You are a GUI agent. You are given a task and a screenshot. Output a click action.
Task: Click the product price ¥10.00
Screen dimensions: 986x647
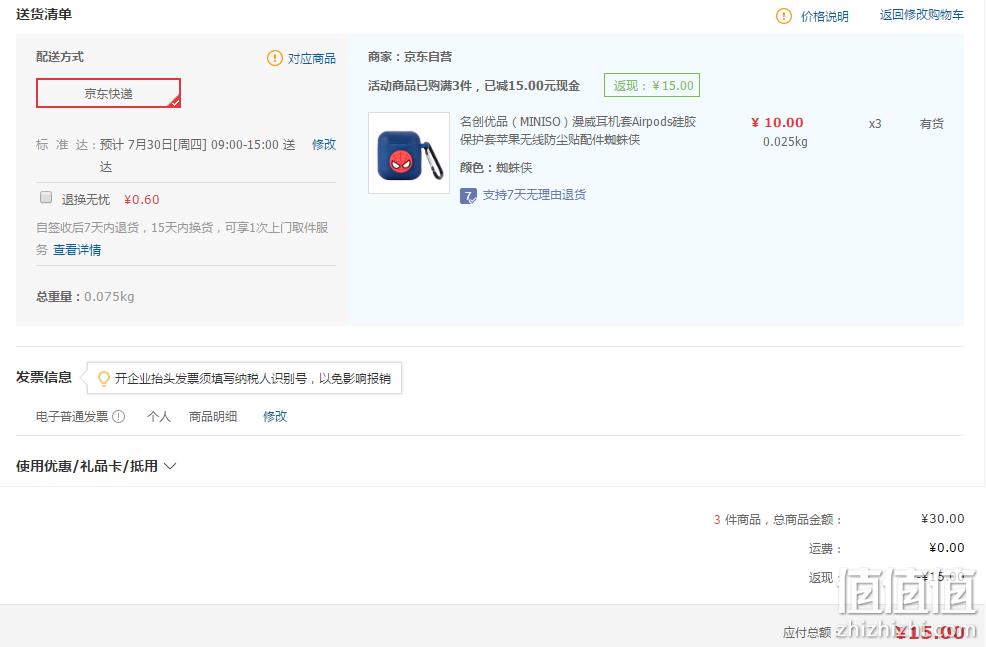point(777,123)
